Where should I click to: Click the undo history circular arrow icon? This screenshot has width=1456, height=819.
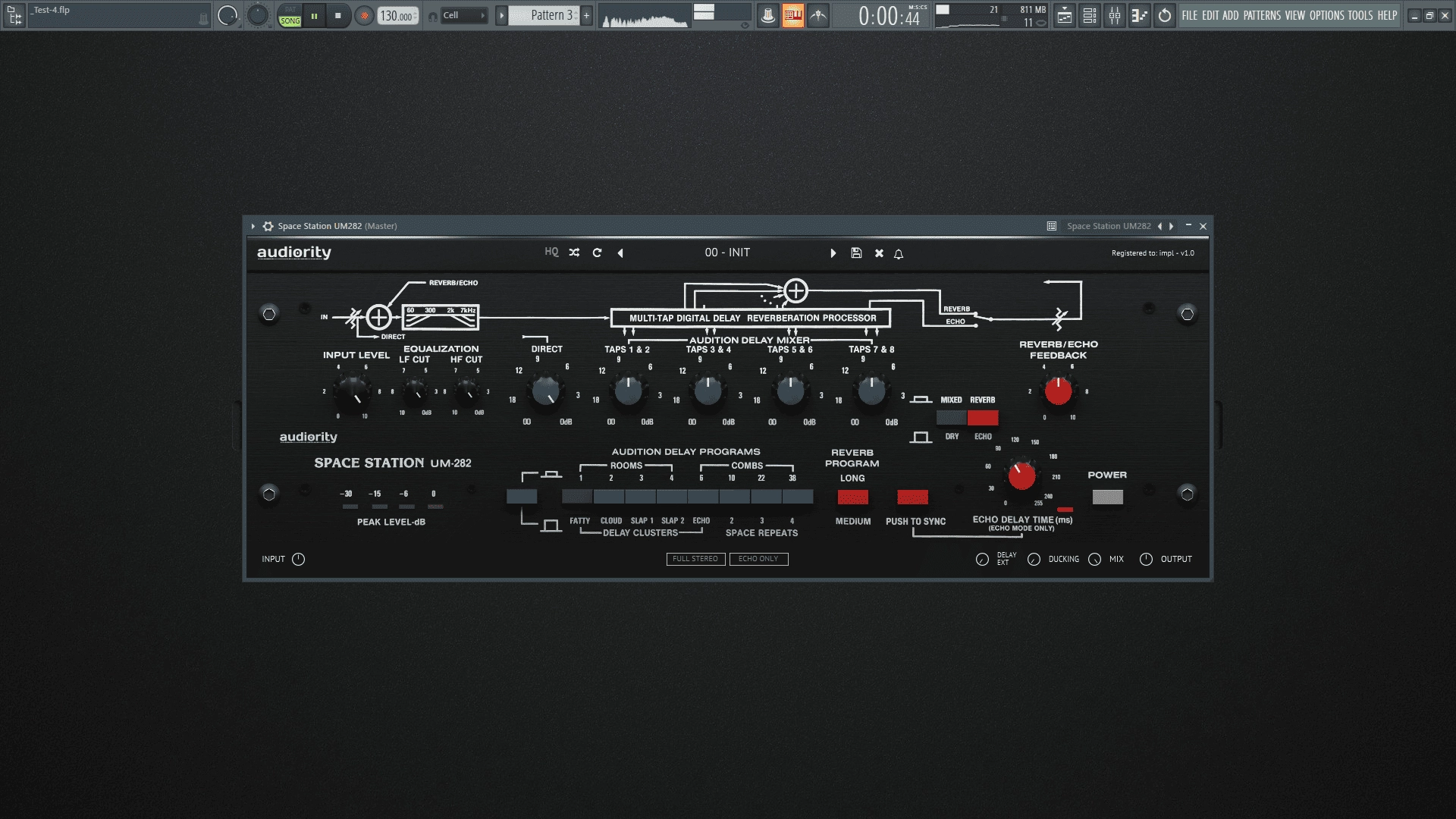pos(1165,15)
